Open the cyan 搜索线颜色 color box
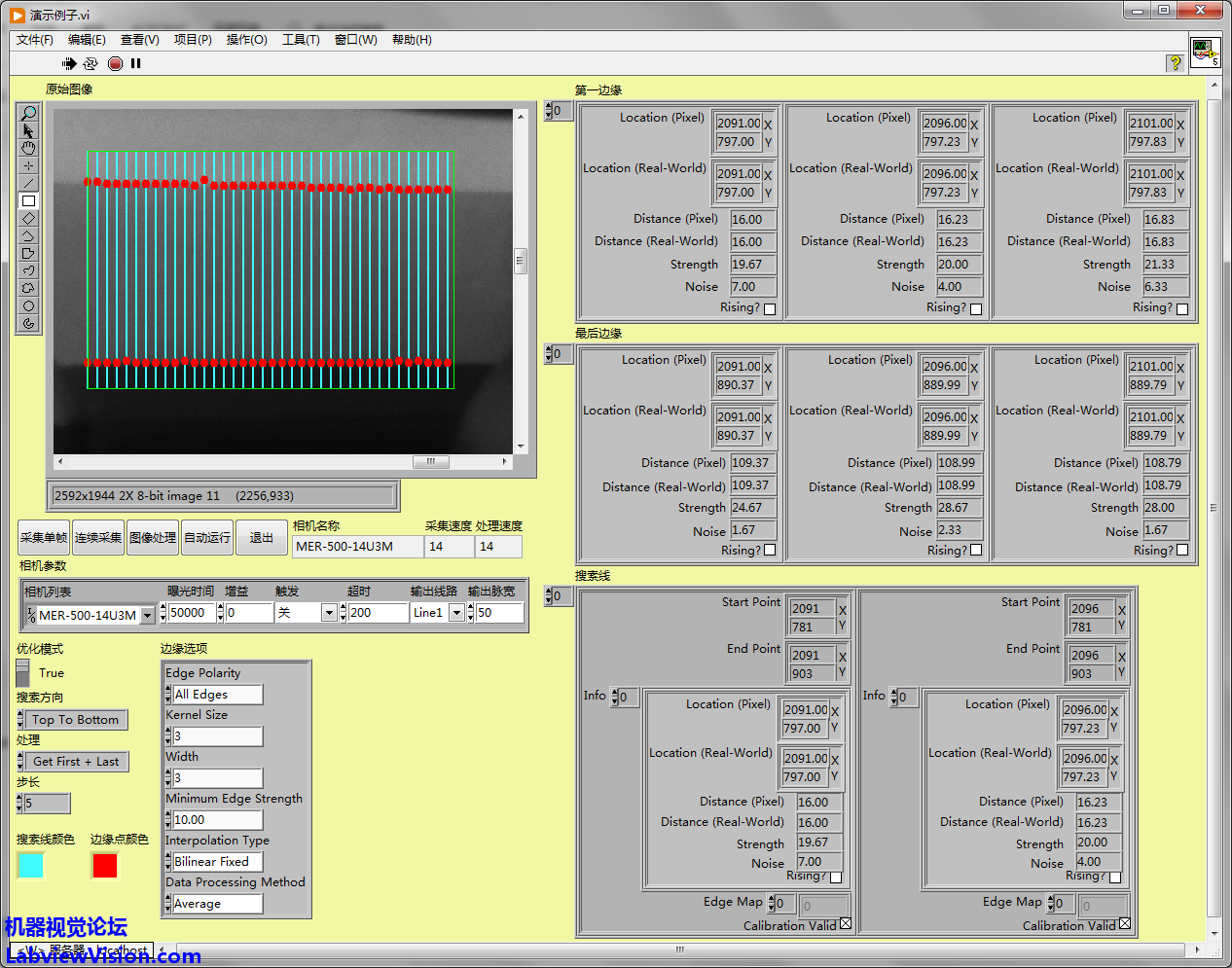The height and width of the screenshot is (968, 1232). [x=31, y=865]
